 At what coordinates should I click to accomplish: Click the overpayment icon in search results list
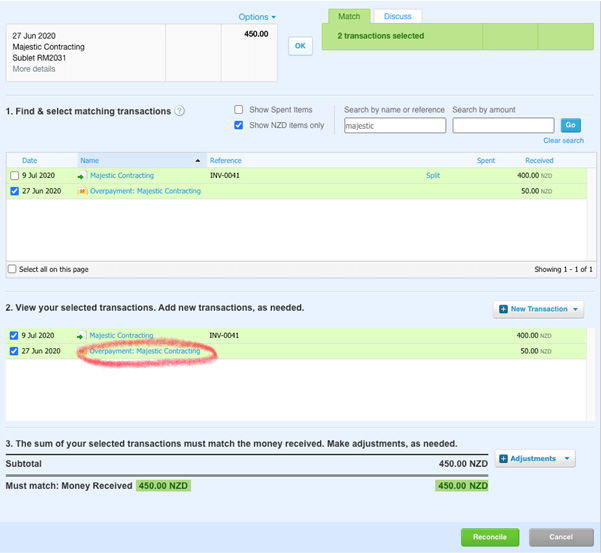(x=82, y=191)
